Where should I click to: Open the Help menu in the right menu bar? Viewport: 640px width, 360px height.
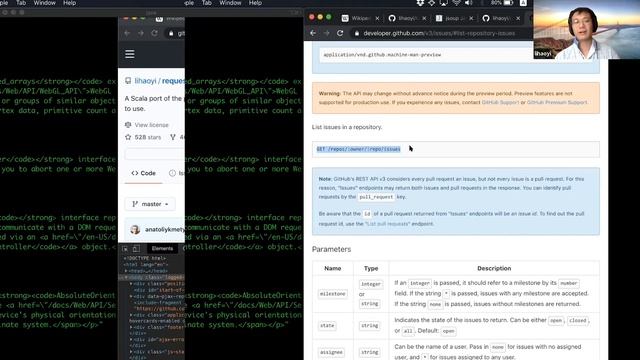255,3
